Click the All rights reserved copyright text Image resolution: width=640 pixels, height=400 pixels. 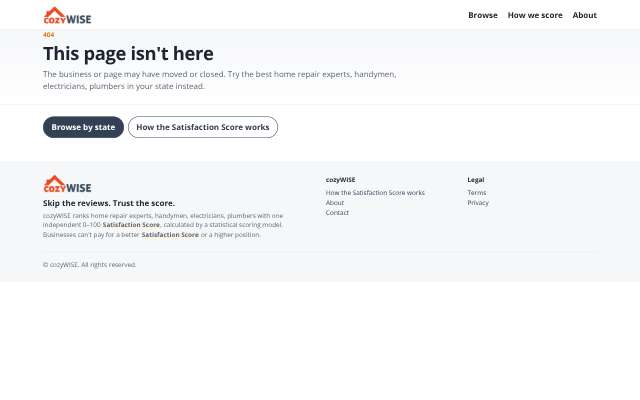89,264
